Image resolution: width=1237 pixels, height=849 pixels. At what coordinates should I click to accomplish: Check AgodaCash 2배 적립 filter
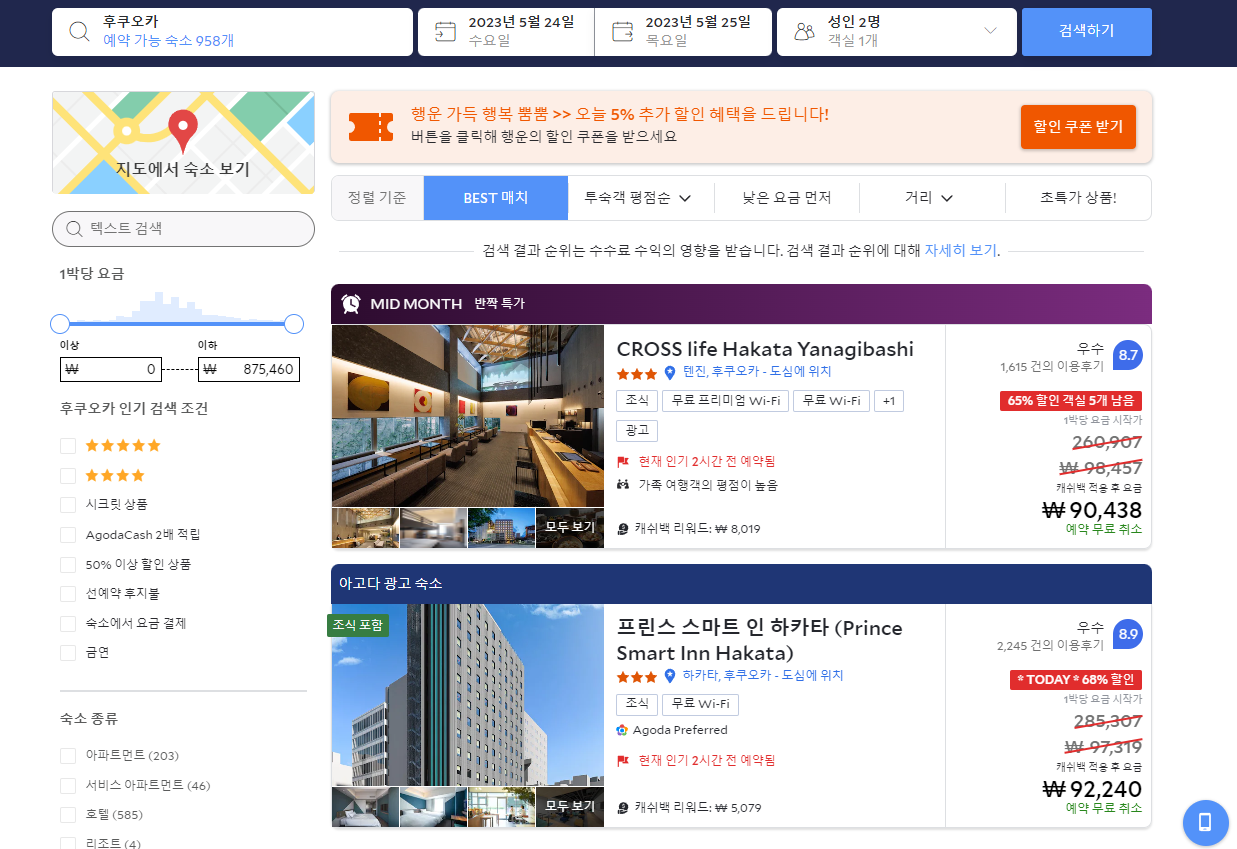[x=68, y=535]
